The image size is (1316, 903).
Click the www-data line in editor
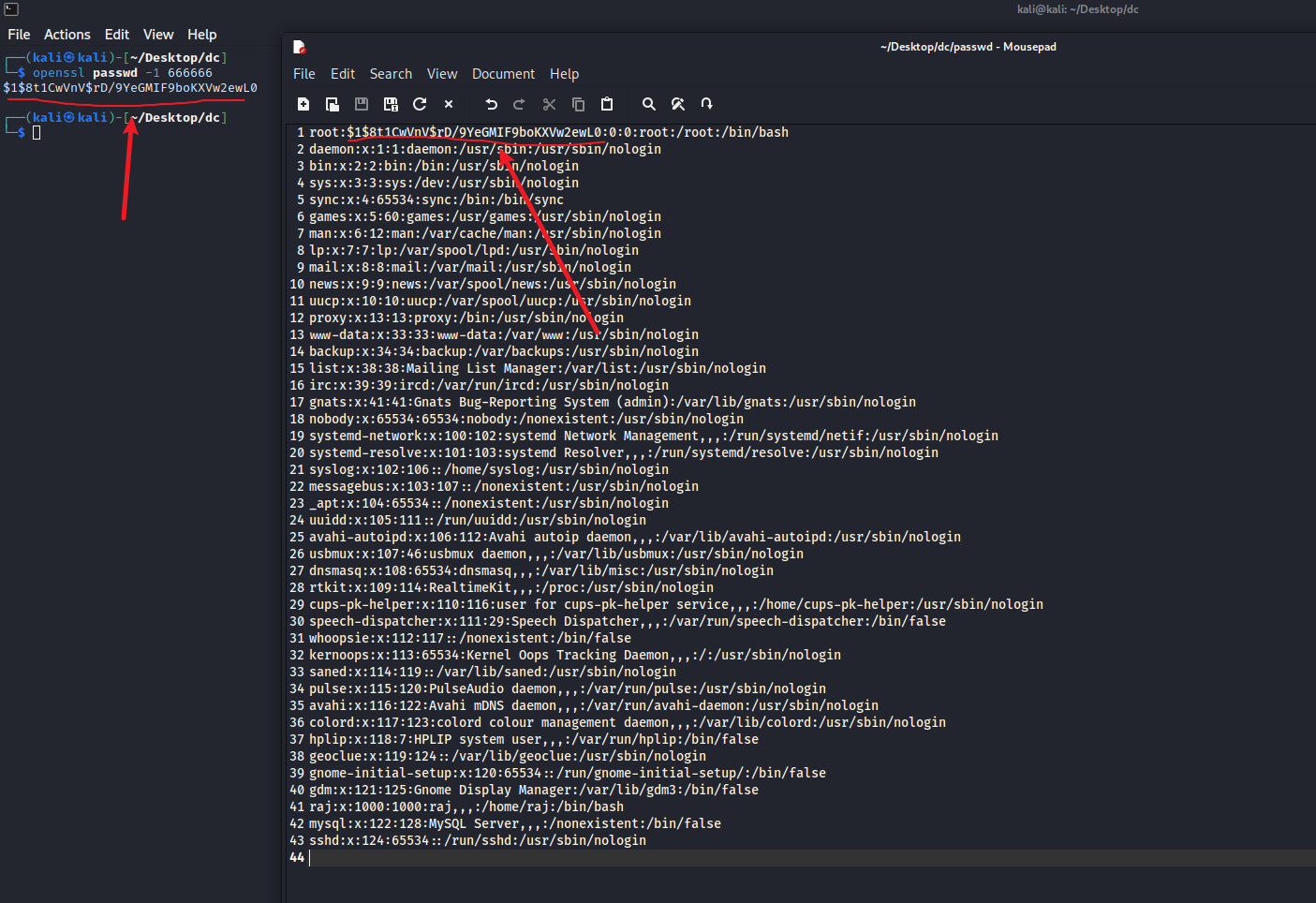click(x=504, y=334)
